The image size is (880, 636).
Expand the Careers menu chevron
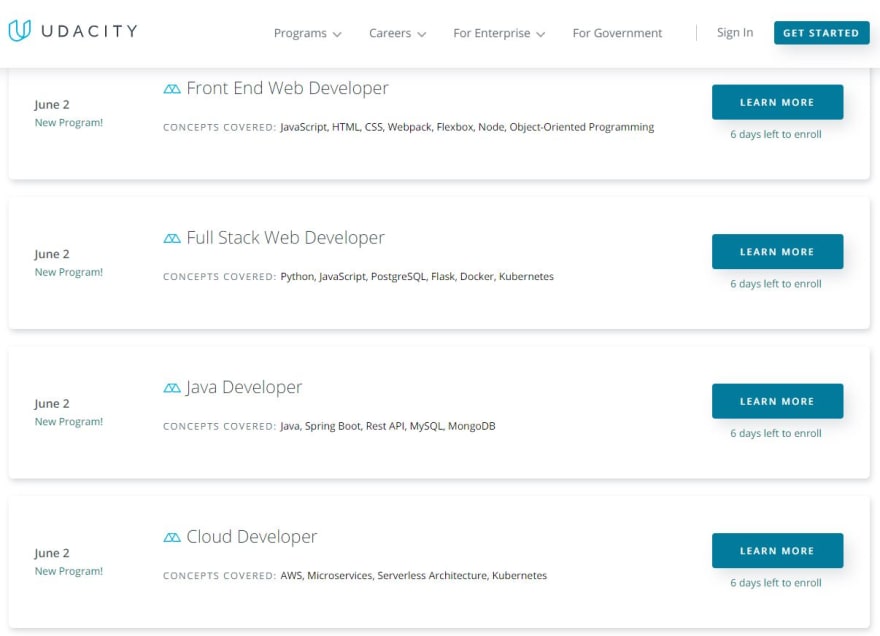click(x=422, y=34)
